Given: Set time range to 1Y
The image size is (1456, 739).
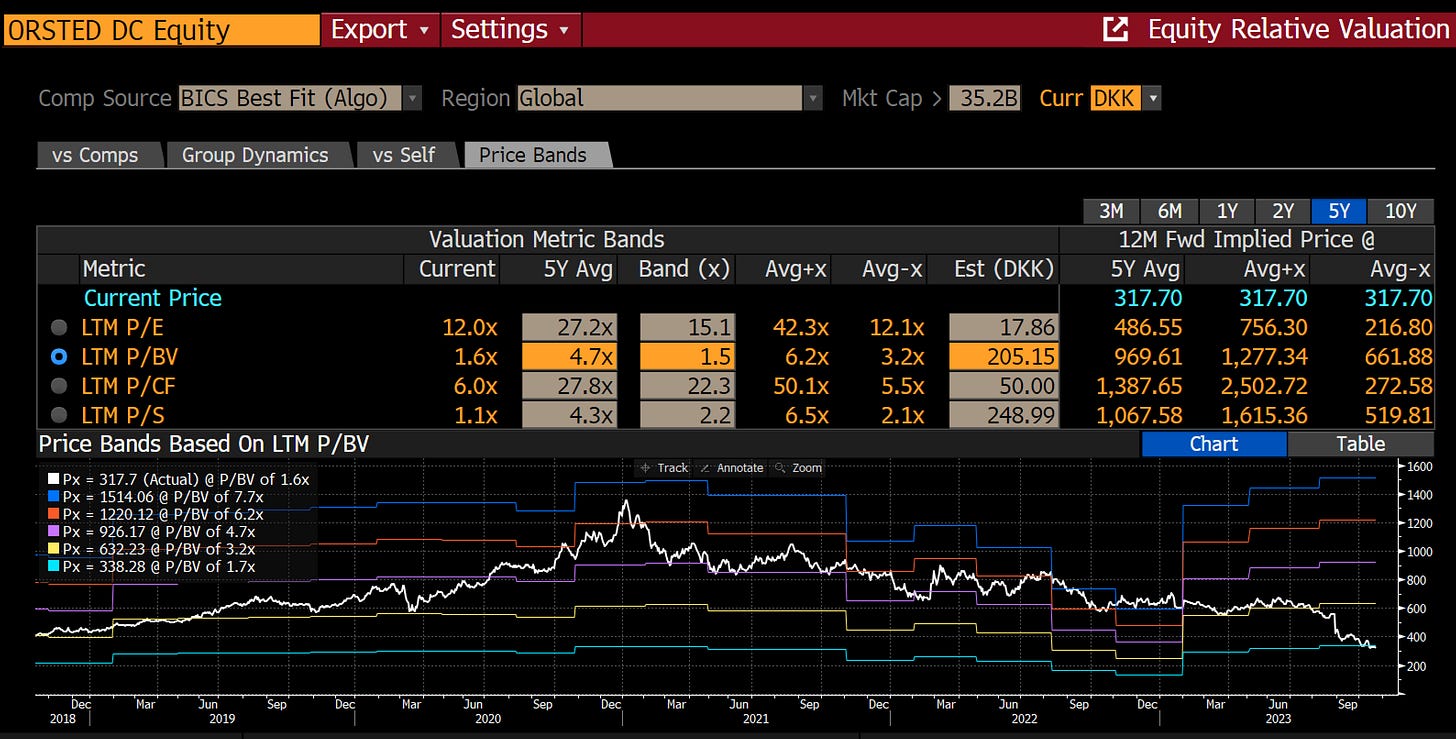Looking at the screenshot, I should coord(1227,211).
